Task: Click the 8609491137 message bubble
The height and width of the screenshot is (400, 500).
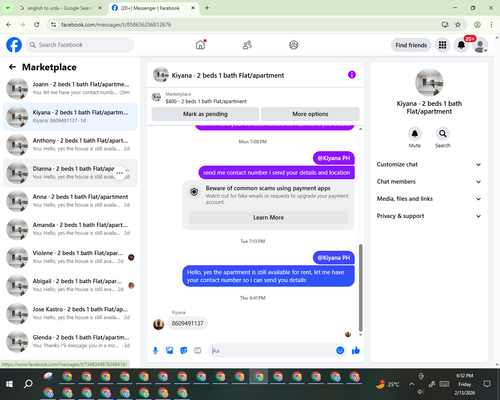Action: click(187, 323)
